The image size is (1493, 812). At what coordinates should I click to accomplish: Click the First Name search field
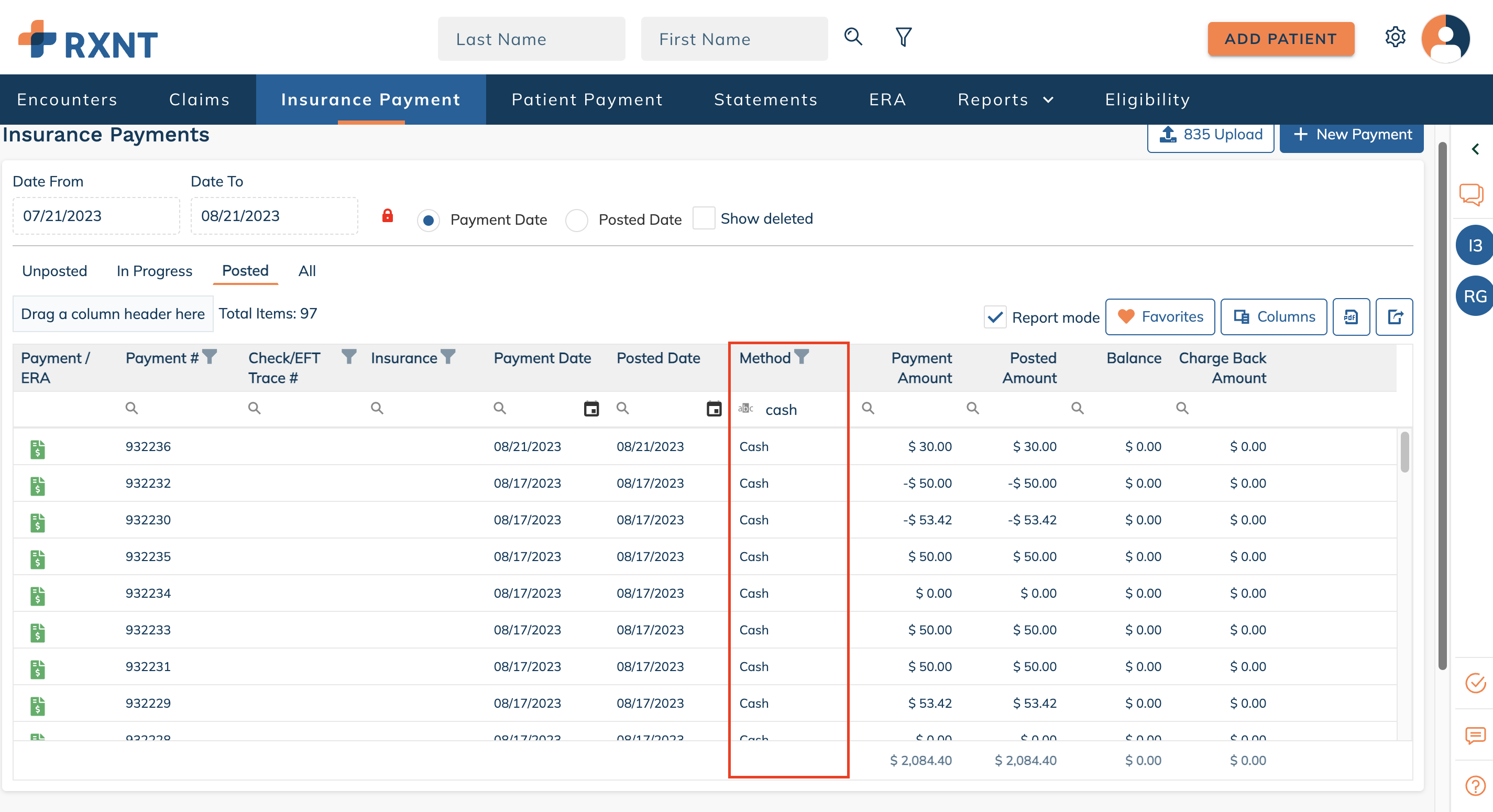(x=734, y=39)
